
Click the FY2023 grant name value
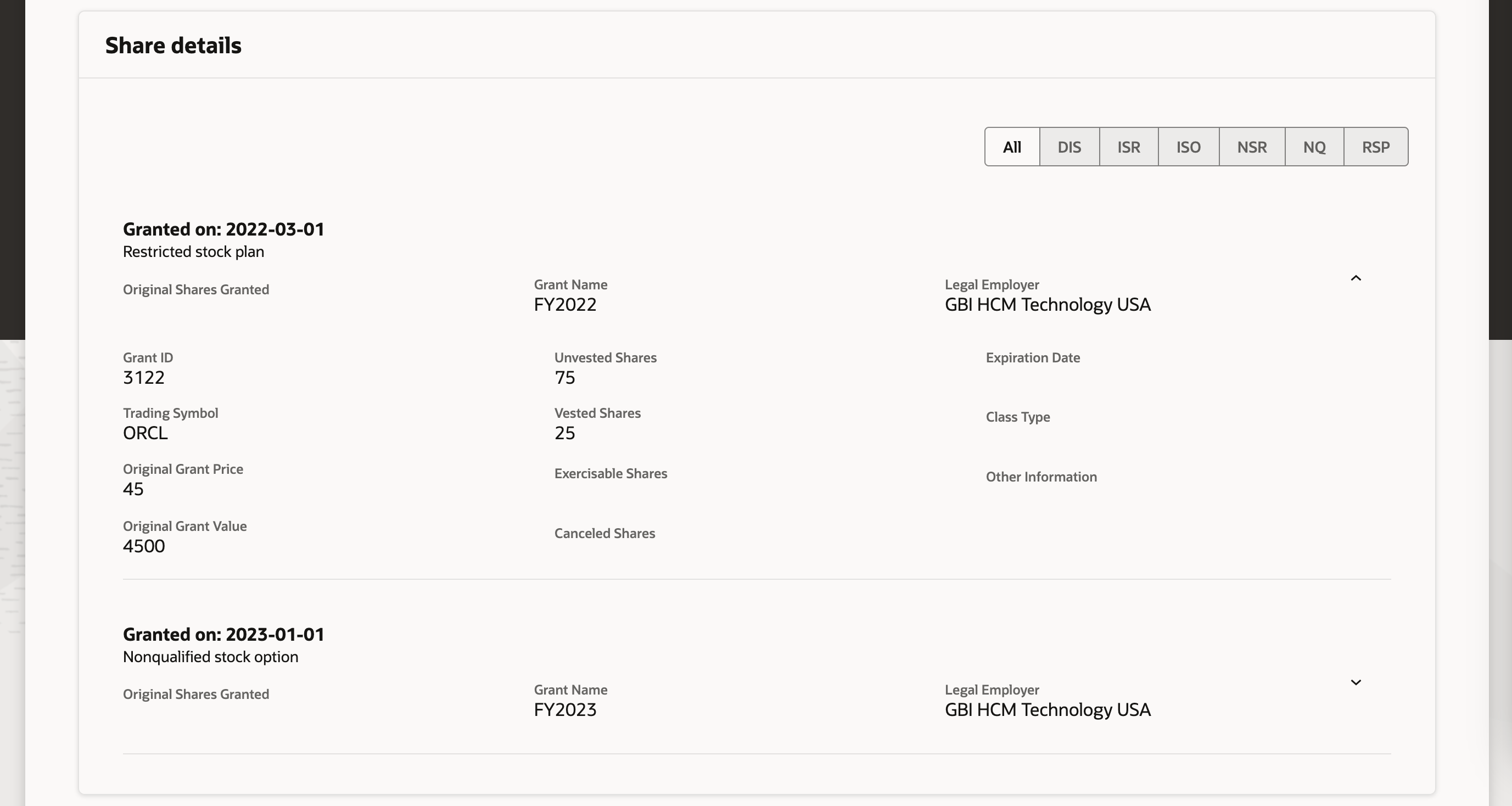point(564,710)
